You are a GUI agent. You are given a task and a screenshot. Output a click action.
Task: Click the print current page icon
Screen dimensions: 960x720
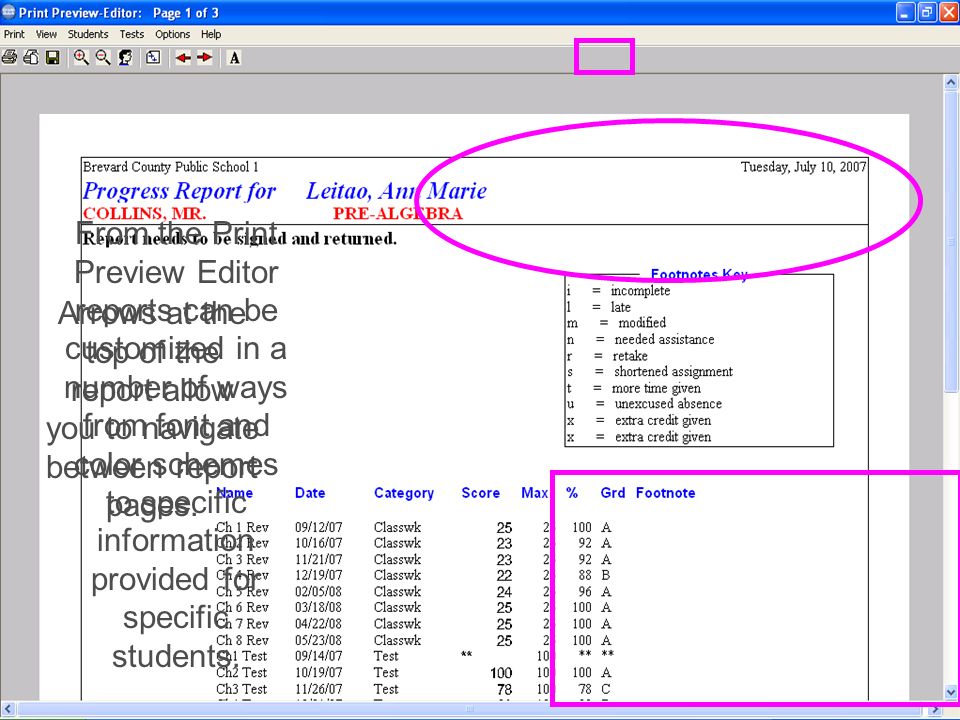click(31, 58)
